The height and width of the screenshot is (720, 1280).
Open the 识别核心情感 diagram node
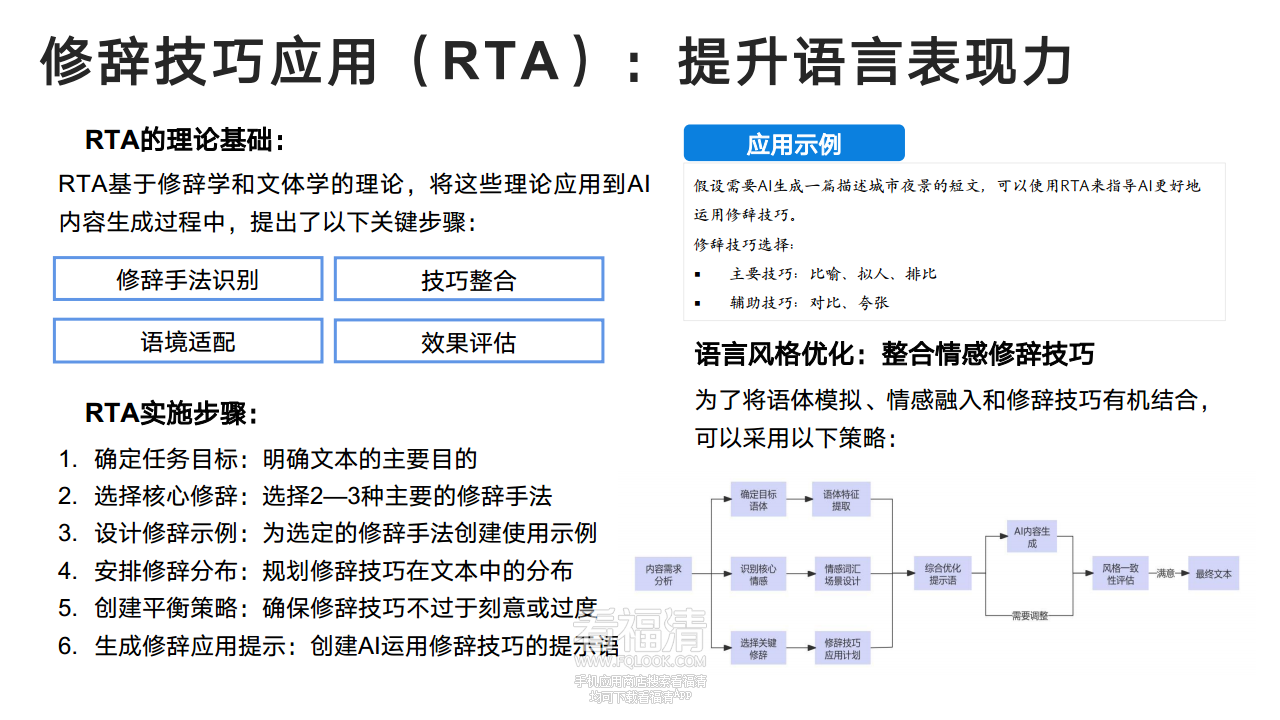tap(759, 574)
